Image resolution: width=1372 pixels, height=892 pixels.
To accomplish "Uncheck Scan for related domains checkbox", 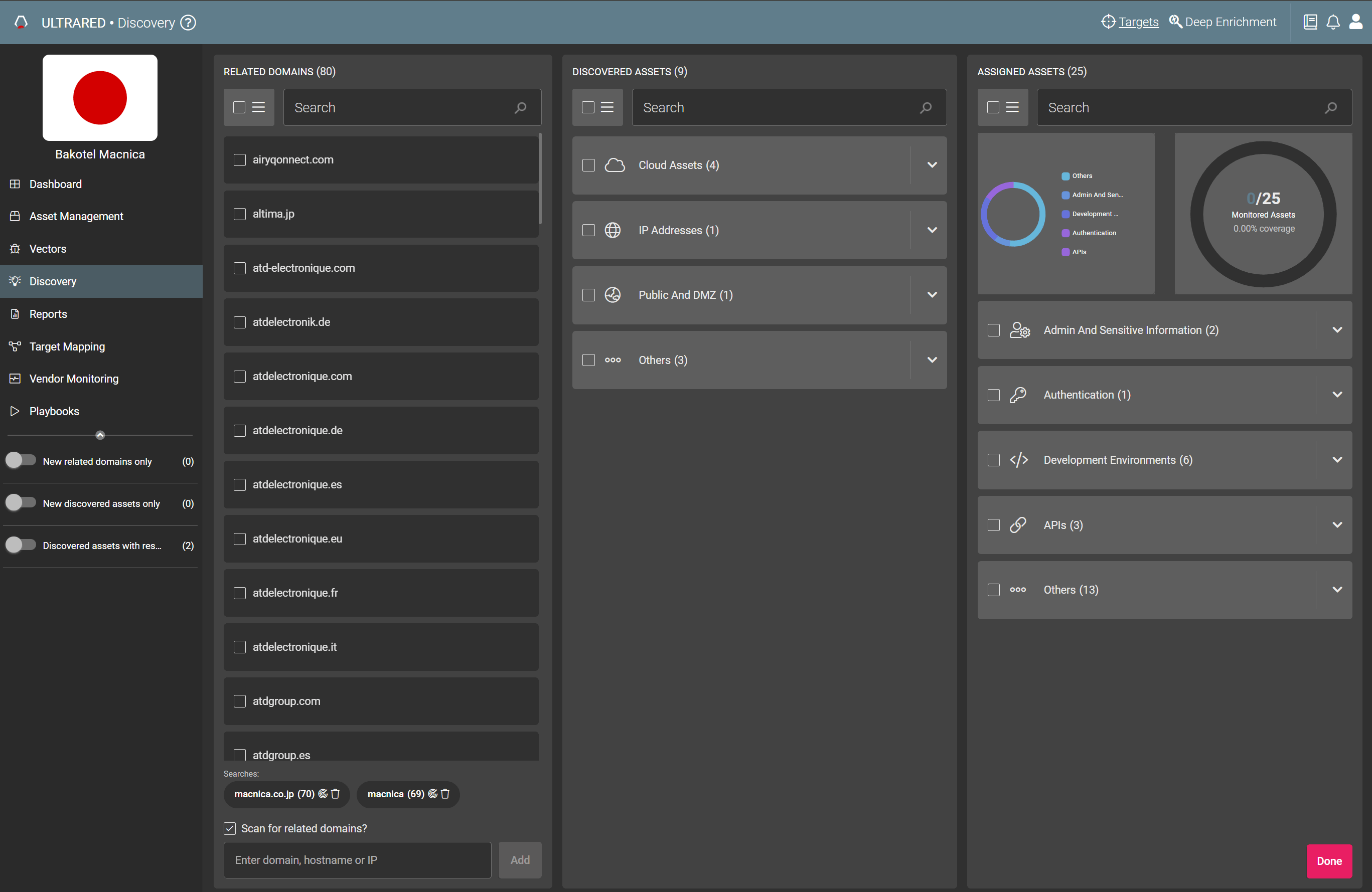I will click(229, 829).
